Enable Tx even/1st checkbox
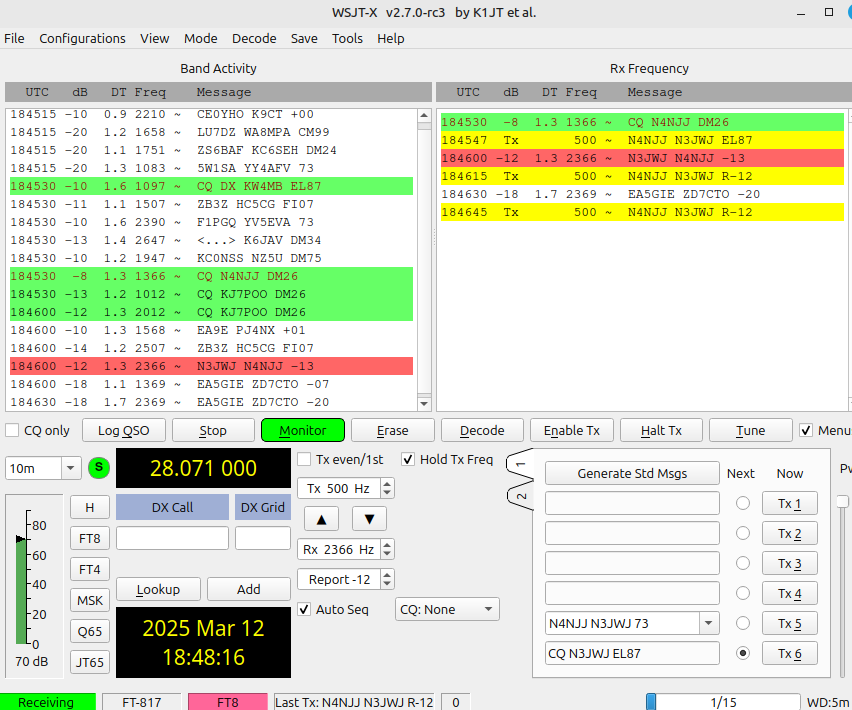The width and height of the screenshot is (852, 710). pos(304,460)
